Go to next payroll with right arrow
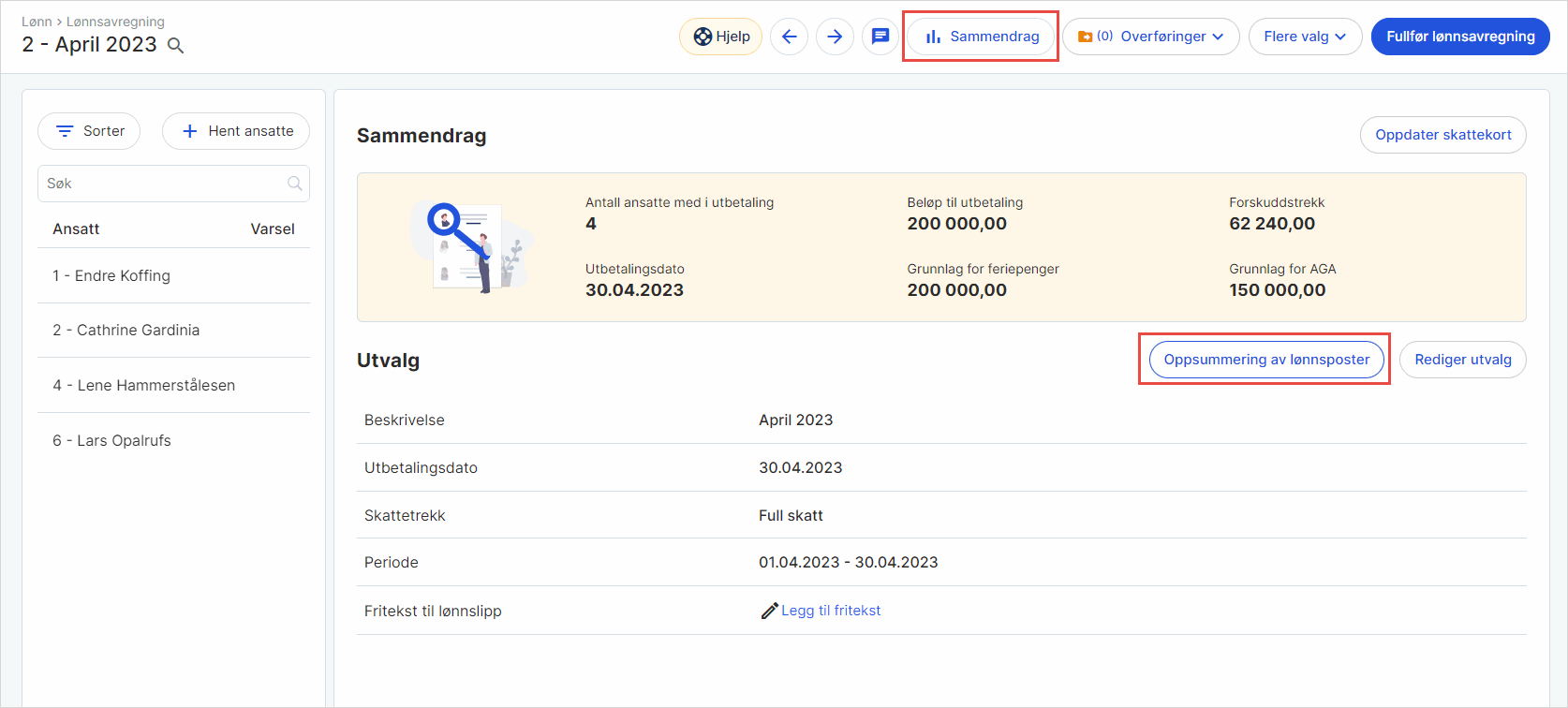 835,37
